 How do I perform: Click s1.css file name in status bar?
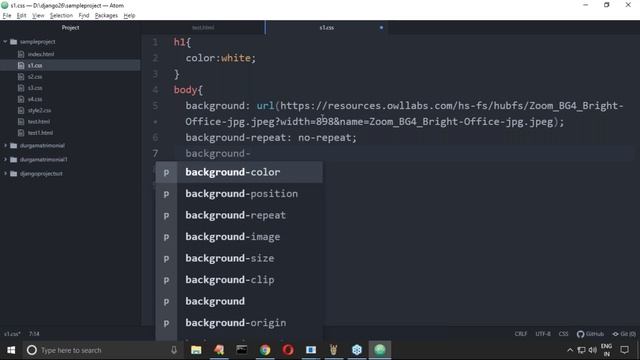coord(12,334)
